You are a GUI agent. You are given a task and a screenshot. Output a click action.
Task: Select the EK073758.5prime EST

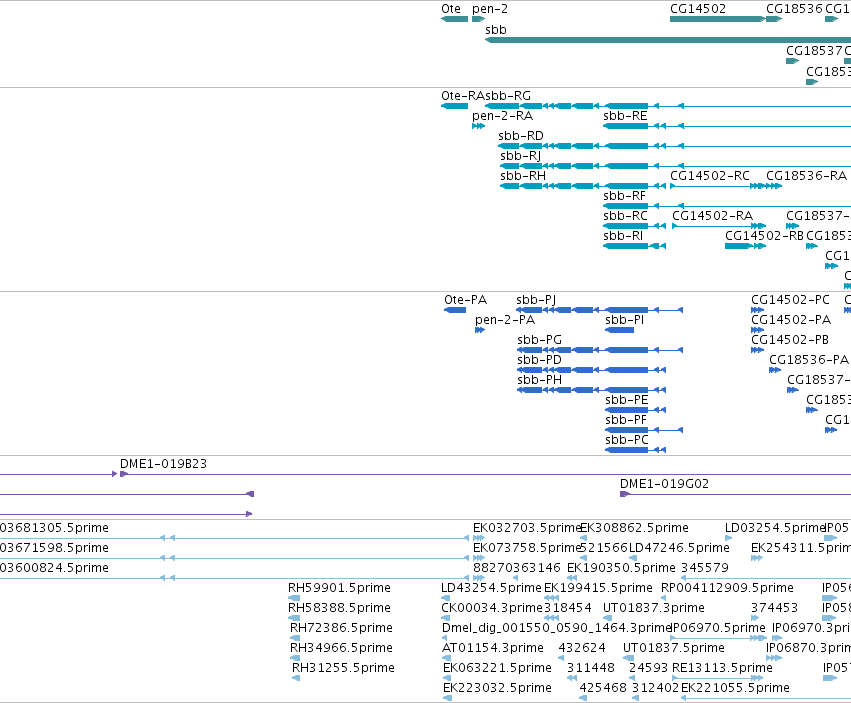(x=479, y=558)
